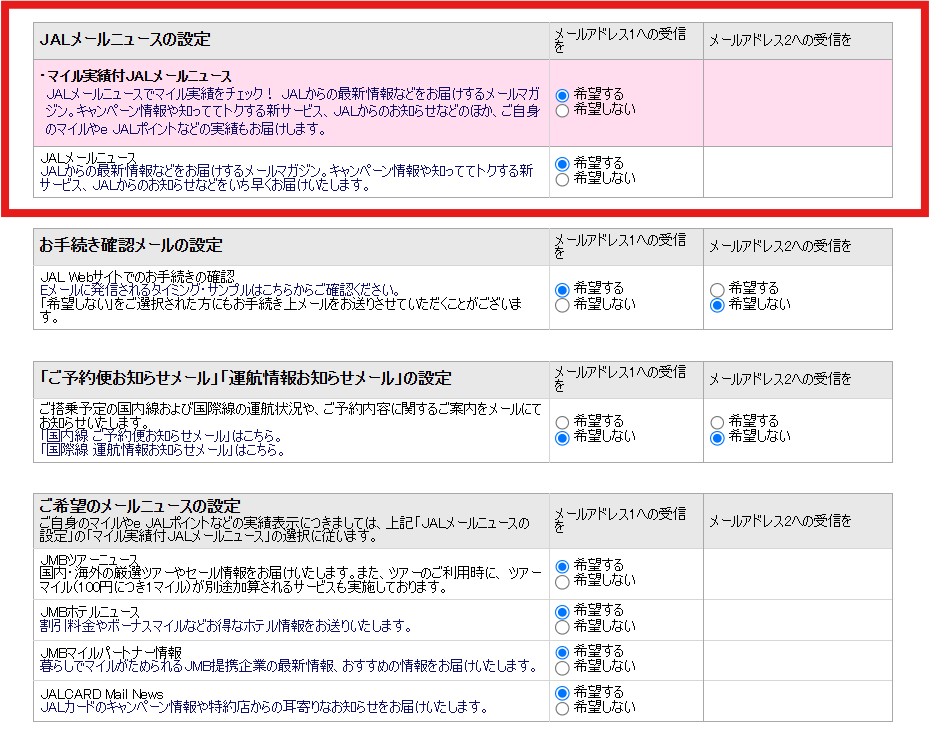
Task: Enable 希望する for ご予約便お知らせメール address 1
Action: [562, 422]
